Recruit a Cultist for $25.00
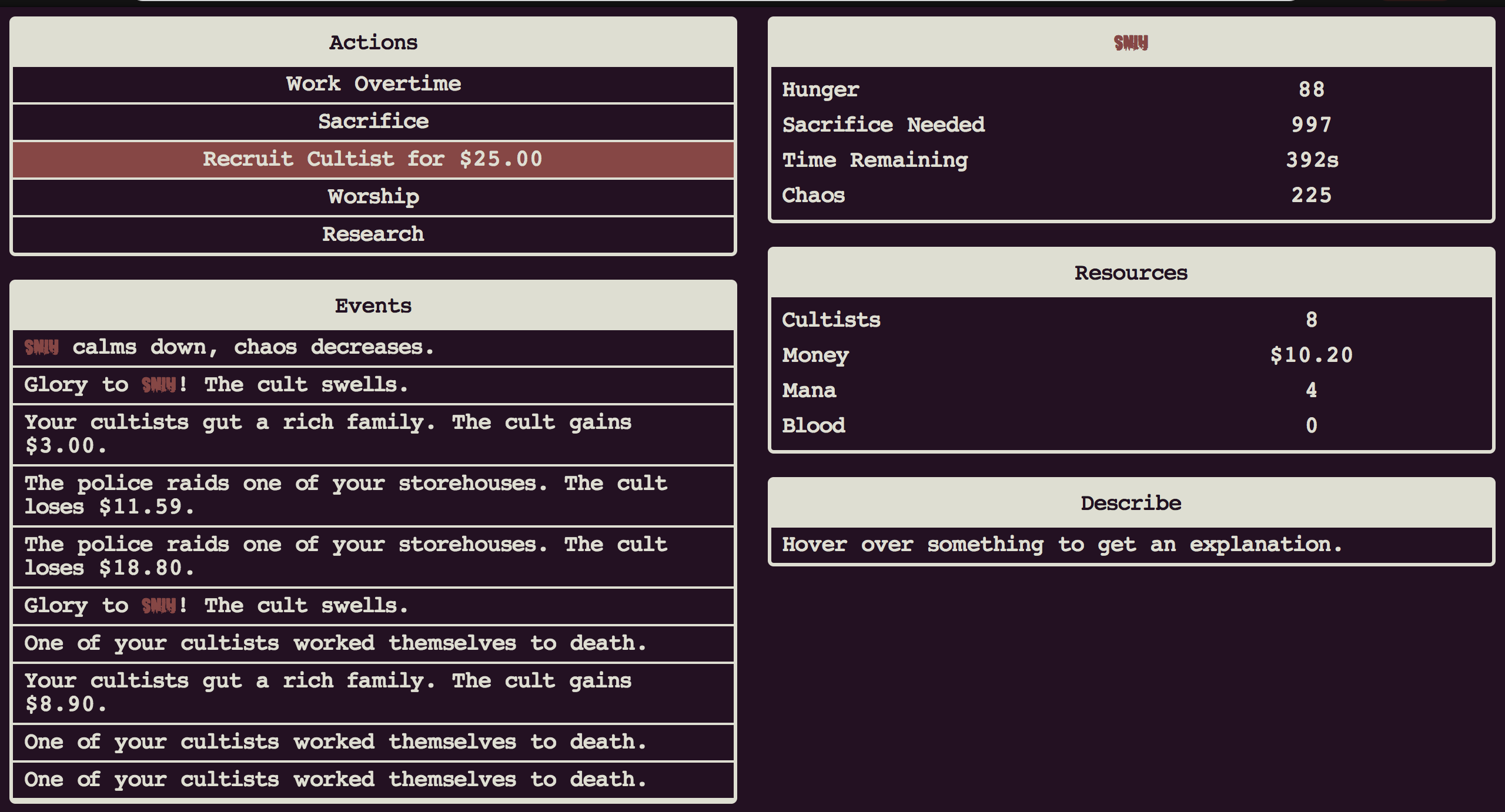This screenshot has width=1505, height=812. pos(373,159)
